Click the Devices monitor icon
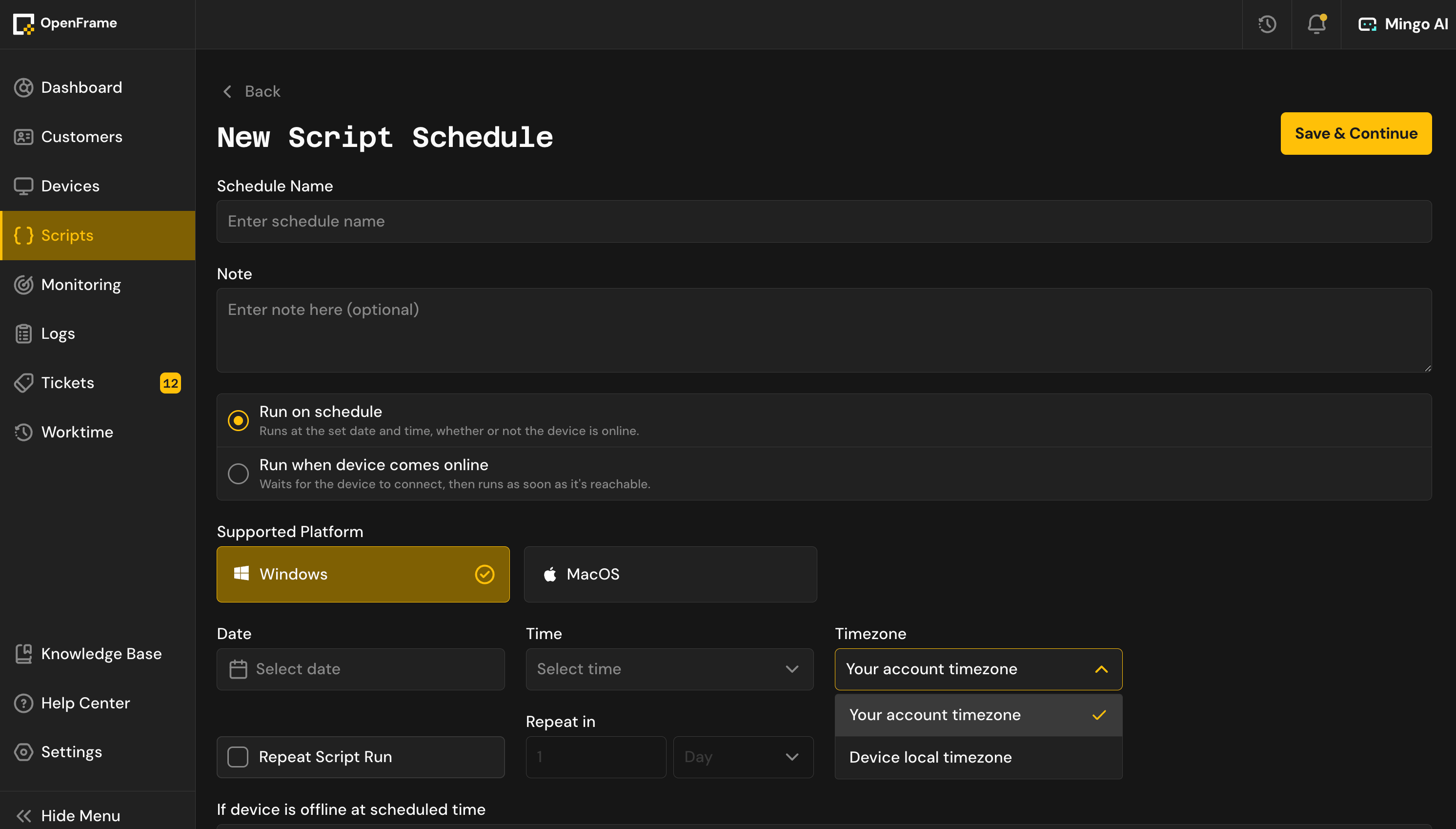This screenshot has height=829, width=1456. tap(23, 186)
